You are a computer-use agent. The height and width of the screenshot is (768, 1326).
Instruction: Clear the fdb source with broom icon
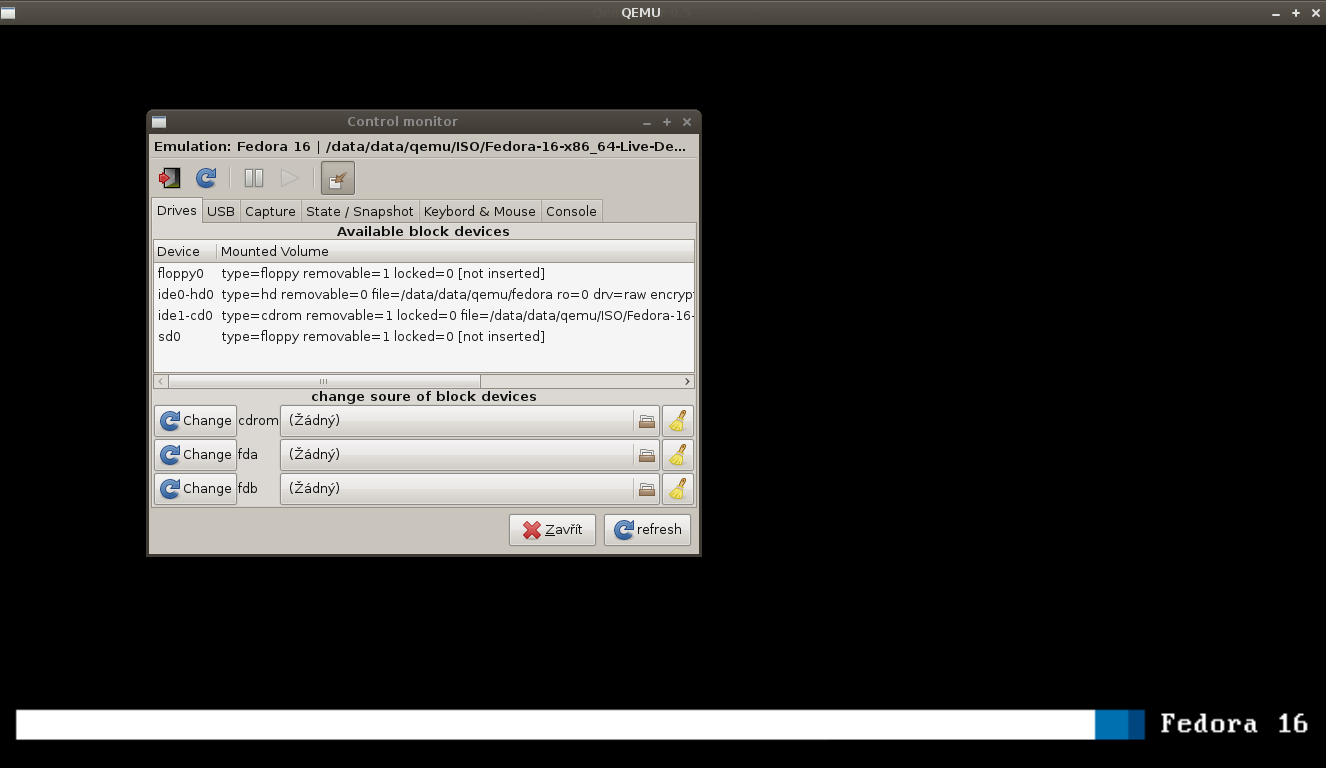pos(678,489)
